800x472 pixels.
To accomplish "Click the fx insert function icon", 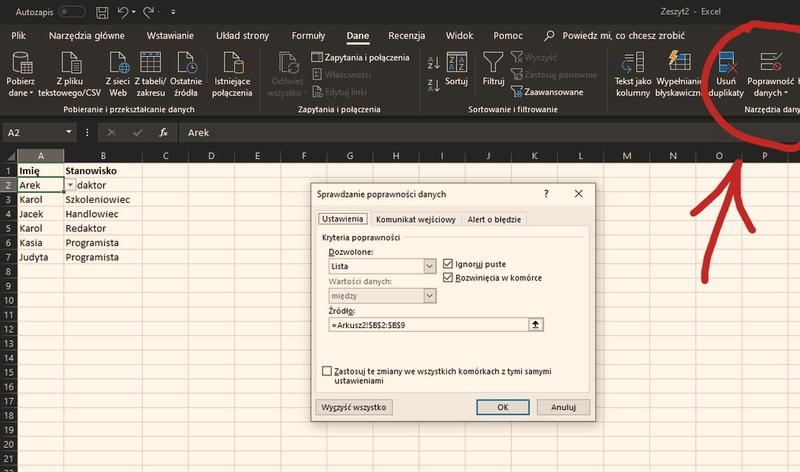I will (163, 133).
